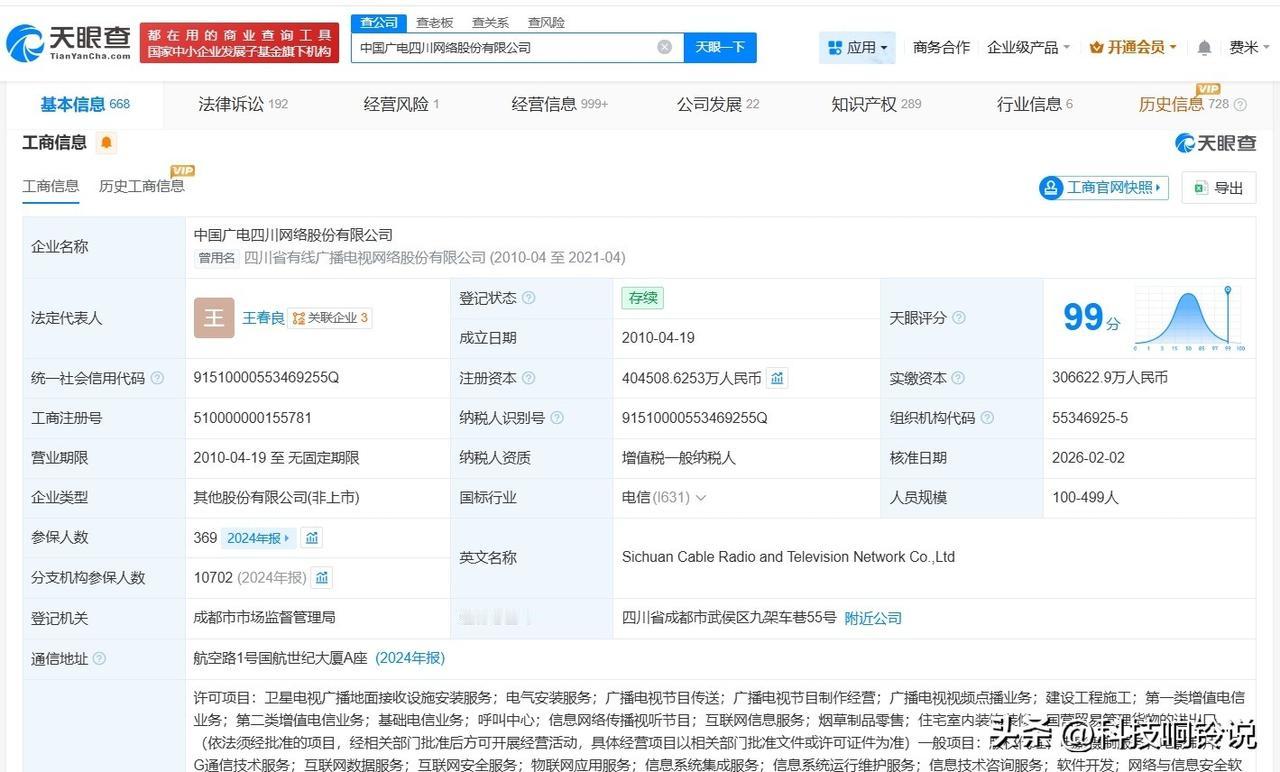Select the 查关系 search tab
Image resolution: width=1280 pixels, height=772 pixels.
click(491, 22)
